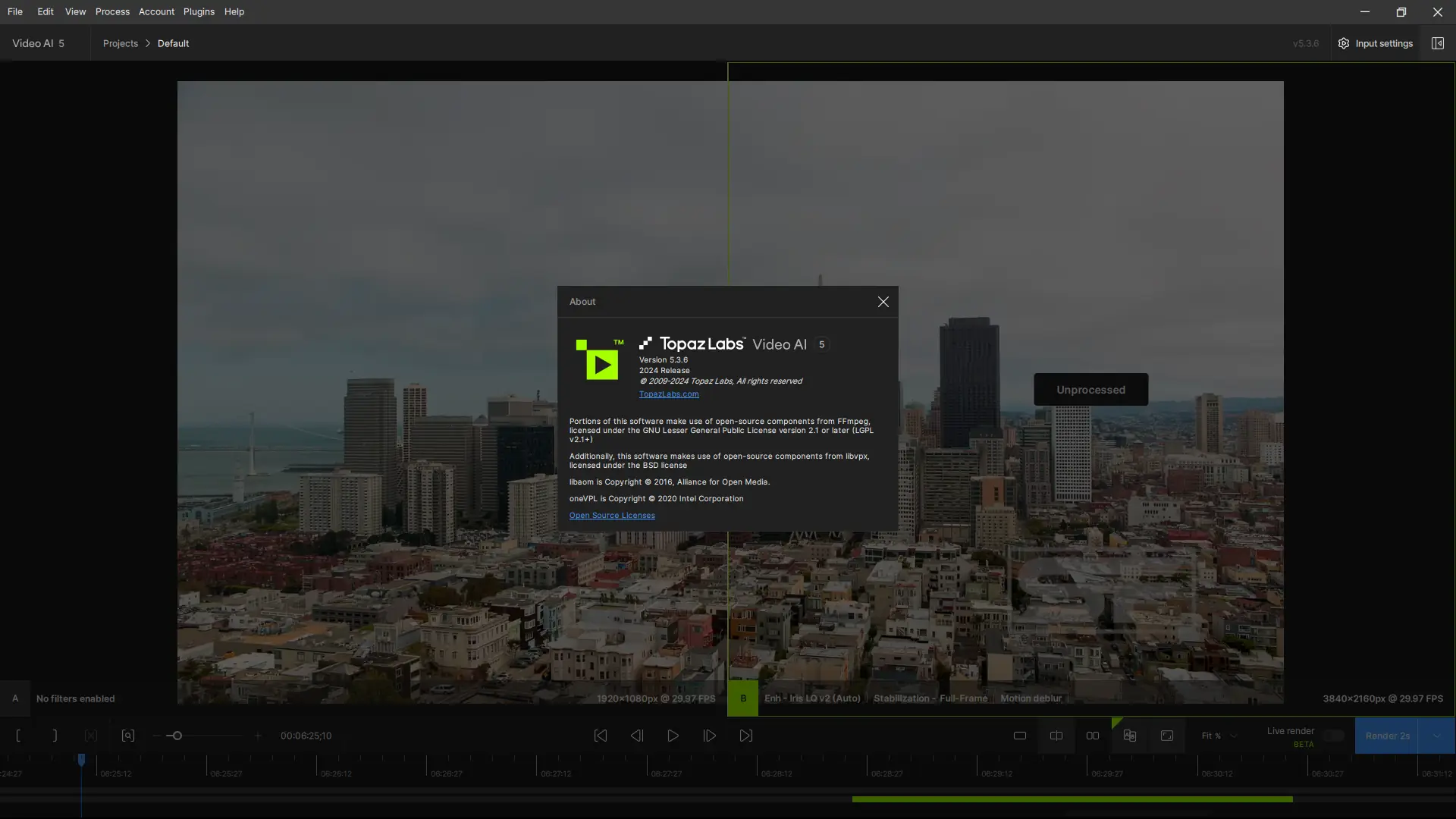Image resolution: width=1456 pixels, height=819 pixels.
Task: Click the zoom-to-selection timeline icon
Action: 127,736
